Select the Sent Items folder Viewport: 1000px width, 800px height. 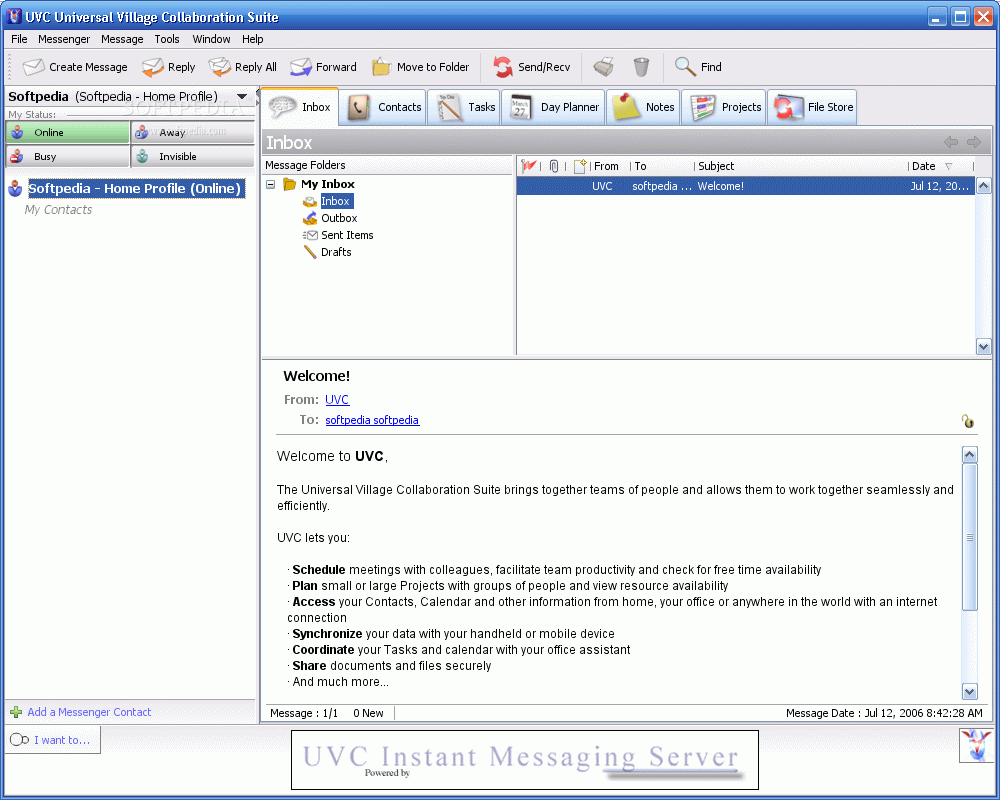[347, 235]
